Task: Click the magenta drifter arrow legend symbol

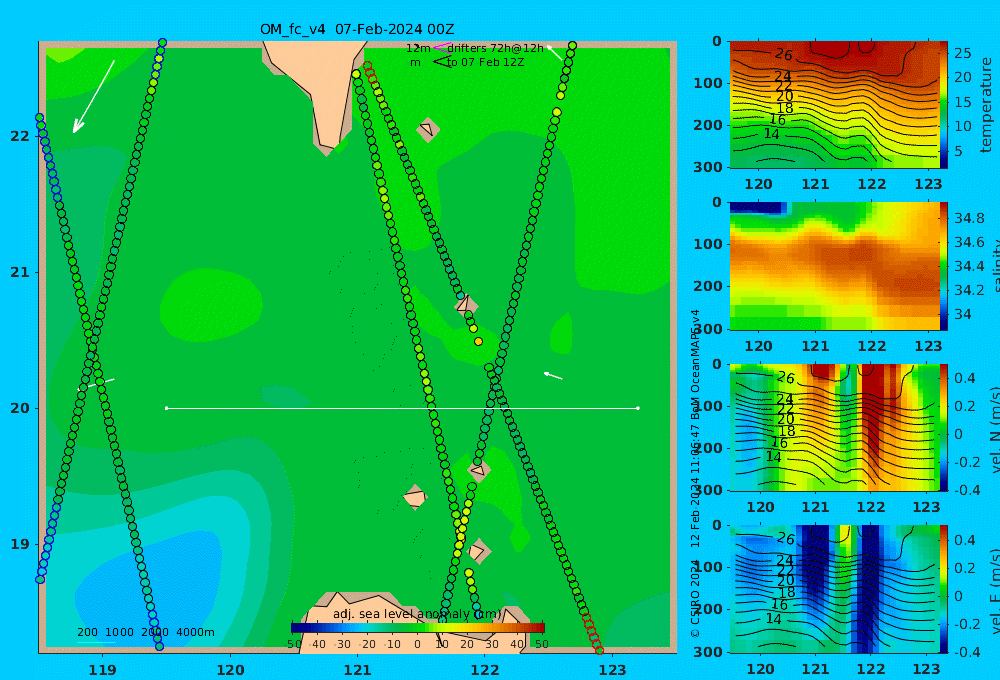Action: pyautogui.click(x=441, y=47)
